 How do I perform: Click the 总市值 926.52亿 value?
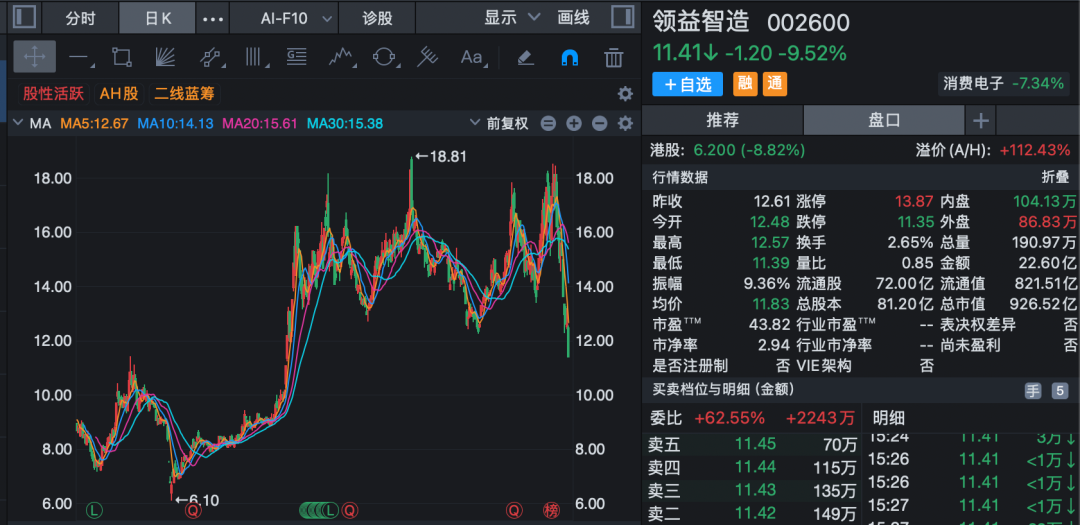pos(1043,303)
